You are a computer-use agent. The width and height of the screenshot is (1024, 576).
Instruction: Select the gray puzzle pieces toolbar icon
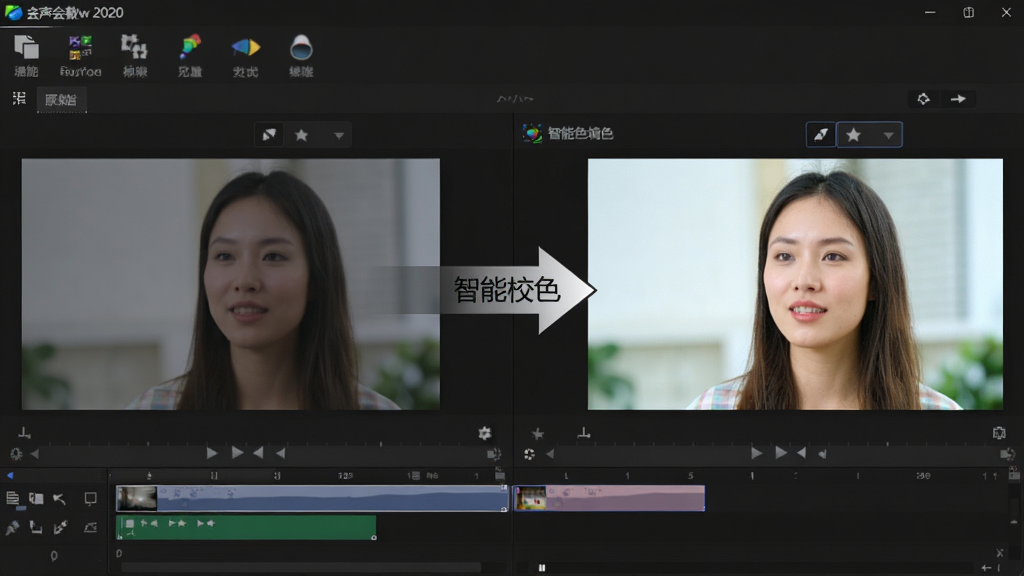click(x=135, y=47)
